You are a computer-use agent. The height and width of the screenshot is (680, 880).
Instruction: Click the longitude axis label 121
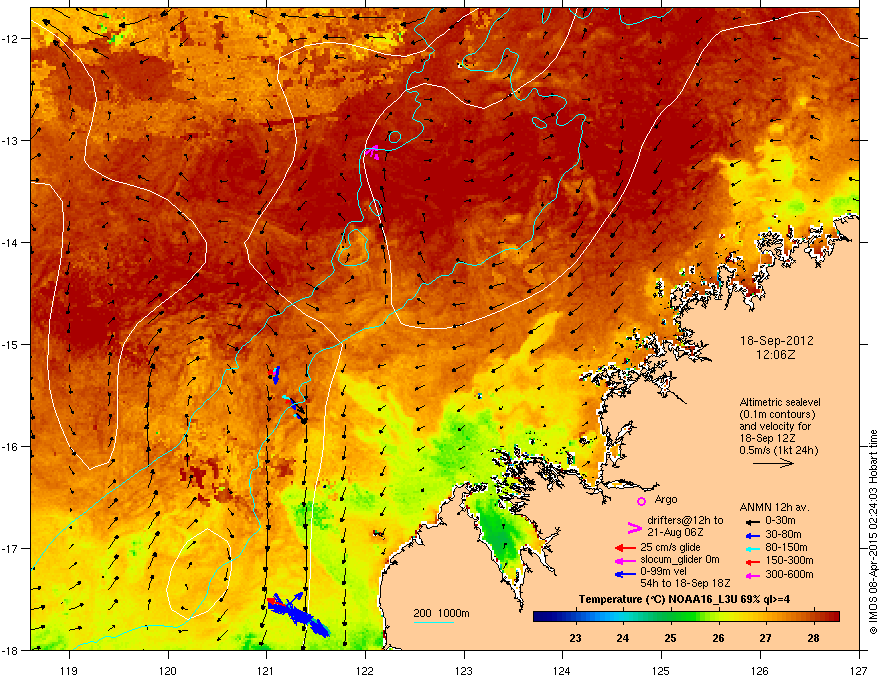click(266, 670)
